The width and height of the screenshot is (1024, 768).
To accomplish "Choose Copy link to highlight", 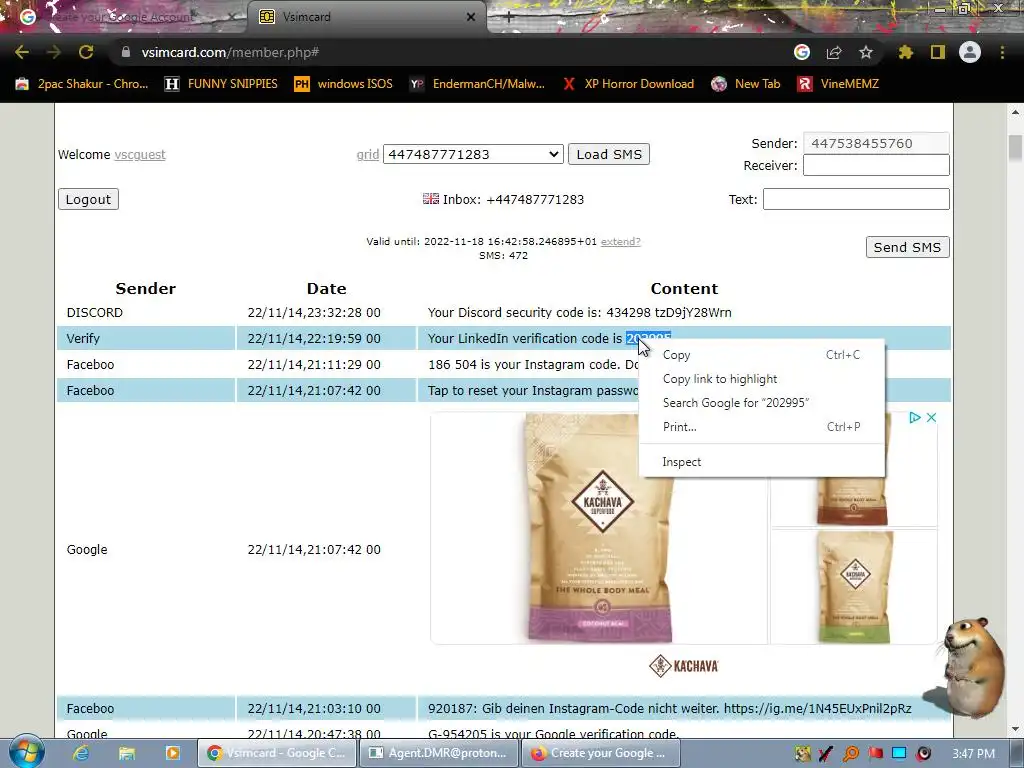I will (x=761, y=379).
